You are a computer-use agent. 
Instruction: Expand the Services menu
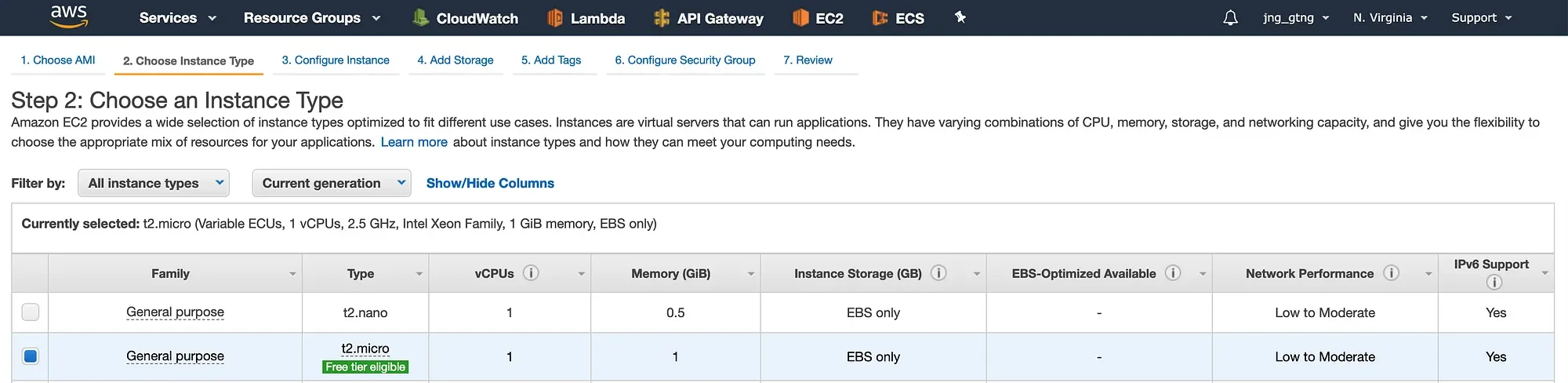coord(177,17)
